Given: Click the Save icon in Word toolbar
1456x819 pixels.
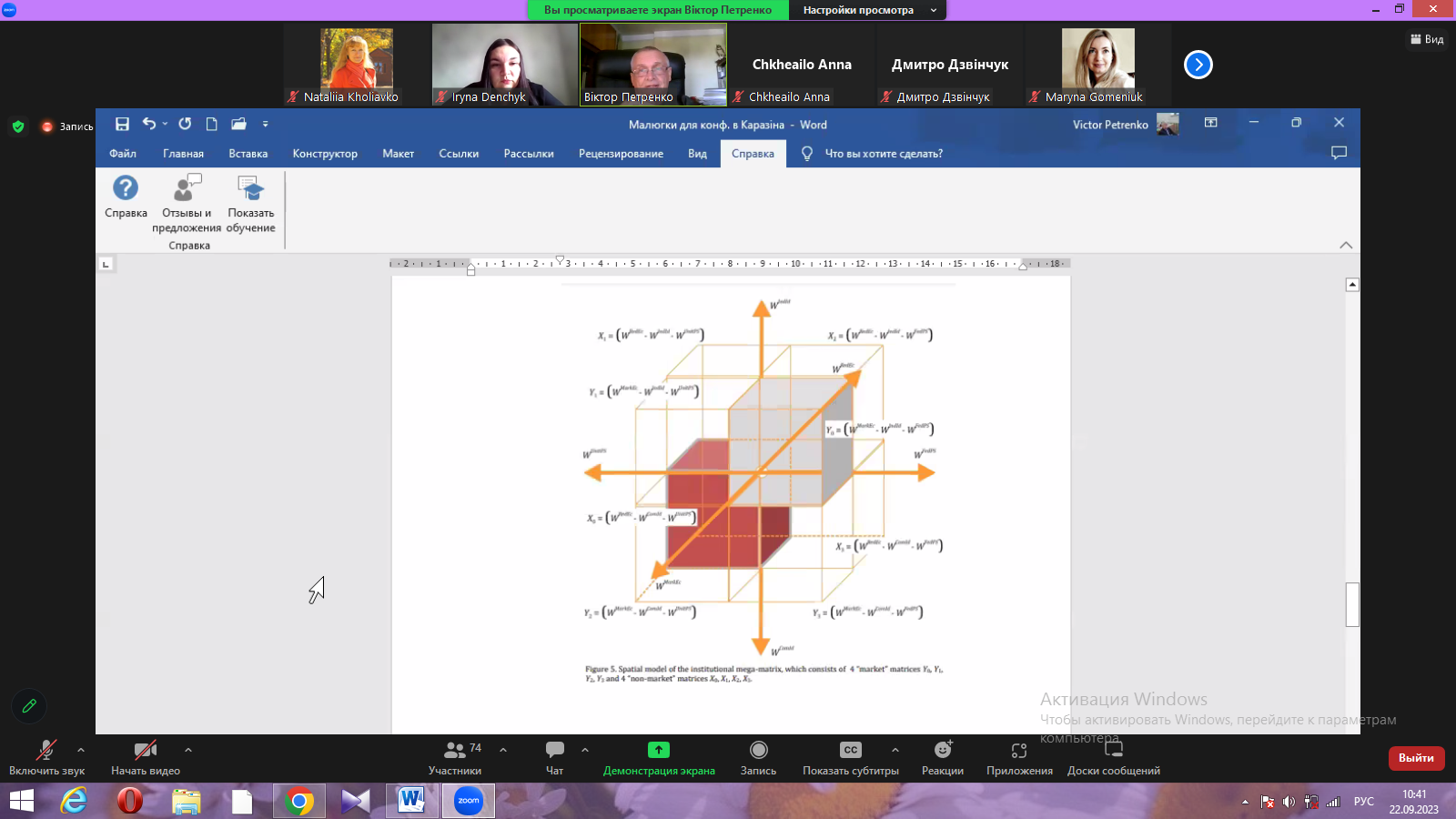Looking at the screenshot, I should click(122, 124).
